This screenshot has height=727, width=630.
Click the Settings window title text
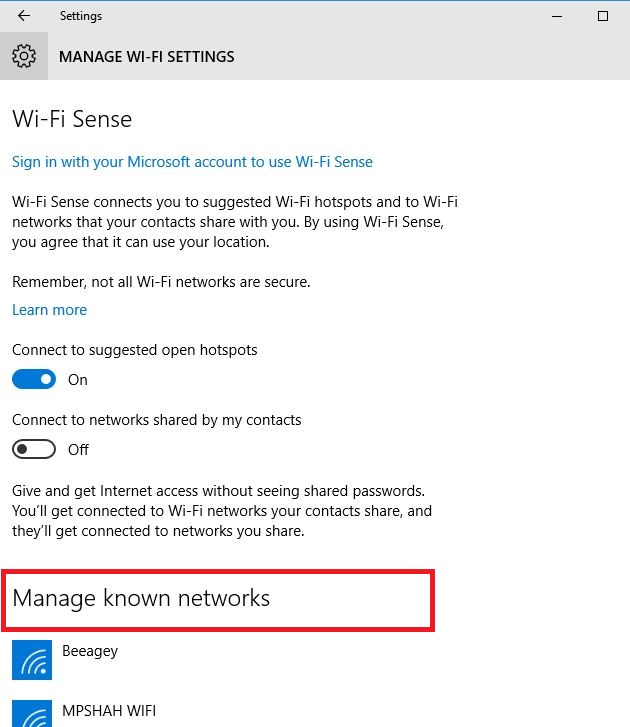(x=81, y=16)
